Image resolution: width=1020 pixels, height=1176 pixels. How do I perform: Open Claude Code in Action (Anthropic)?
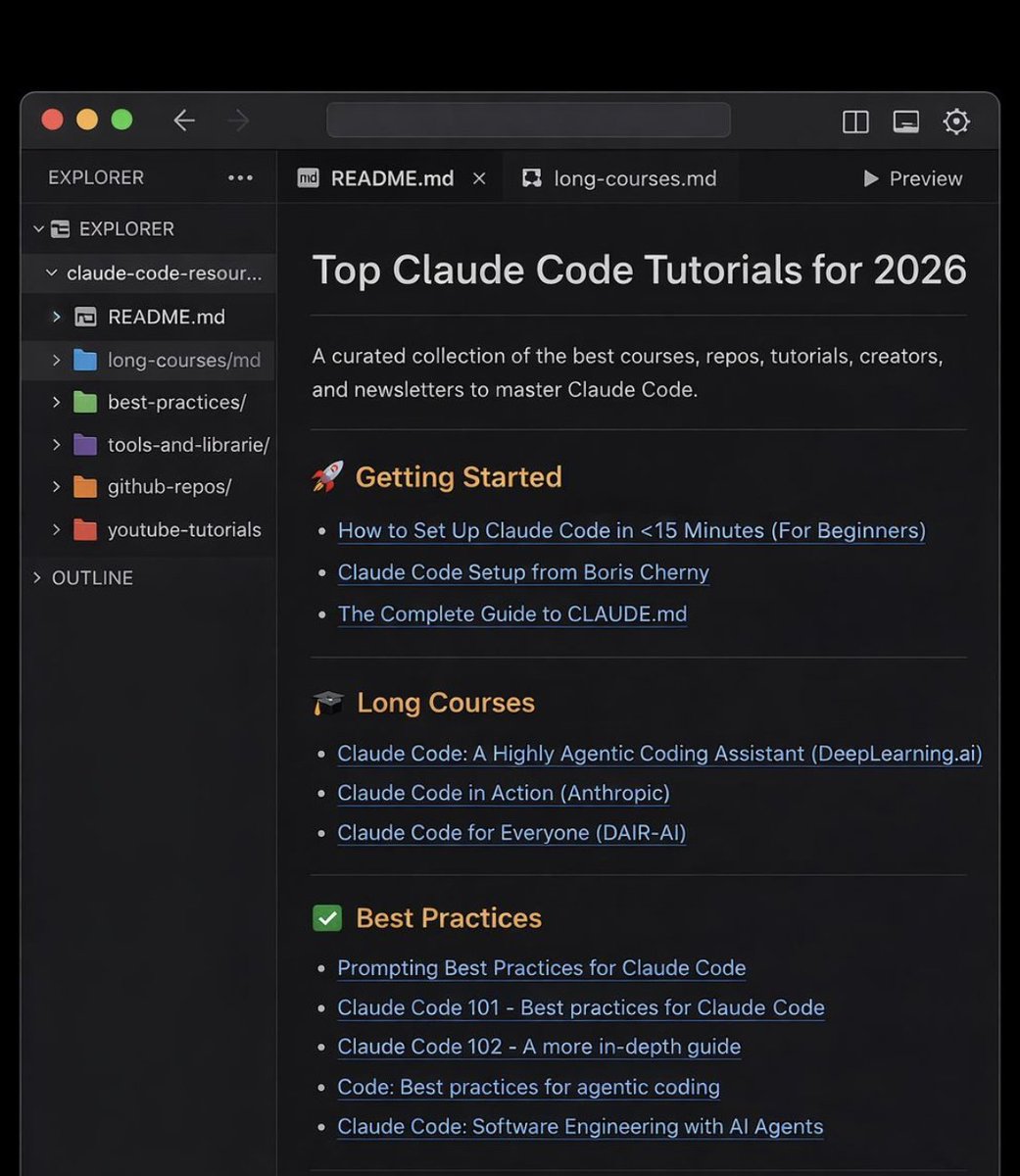(504, 793)
